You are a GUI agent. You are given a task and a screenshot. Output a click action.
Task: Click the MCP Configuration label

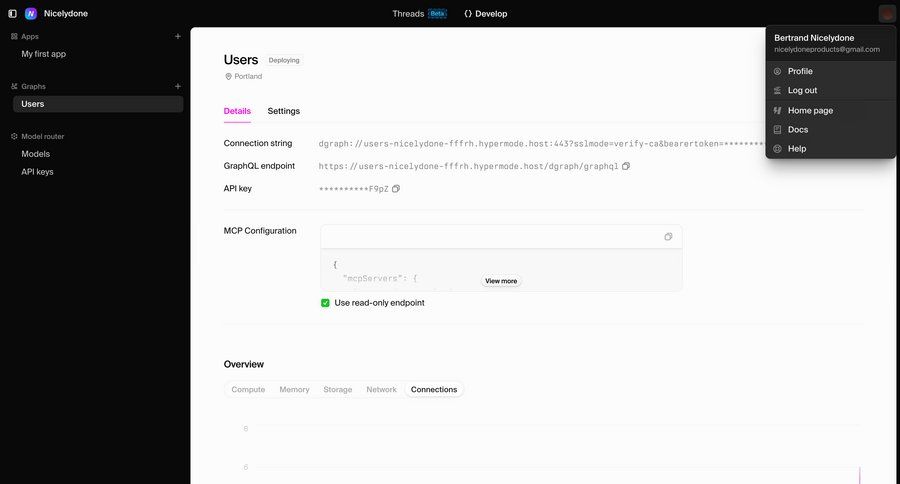(x=260, y=231)
